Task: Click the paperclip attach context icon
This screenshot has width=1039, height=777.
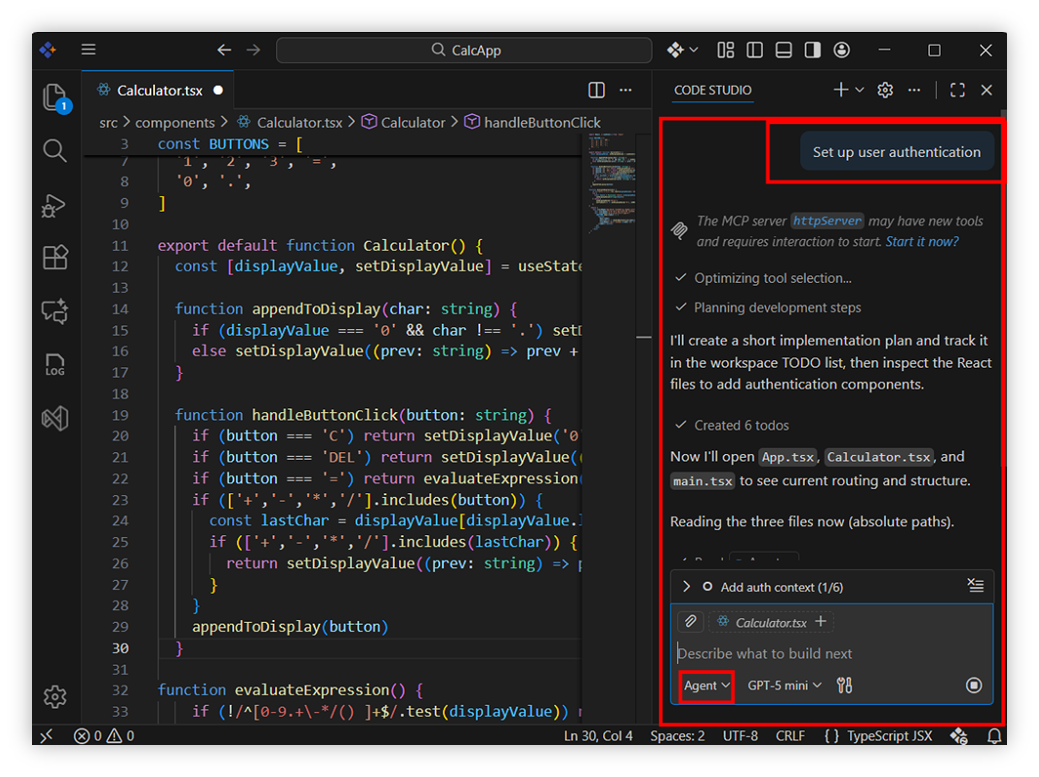Action: (690, 622)
